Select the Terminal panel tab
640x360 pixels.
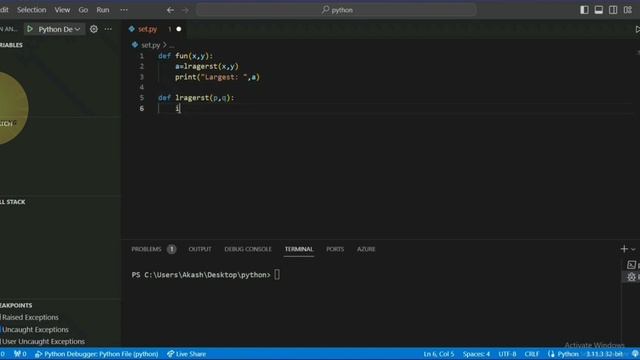pos(299,249)
